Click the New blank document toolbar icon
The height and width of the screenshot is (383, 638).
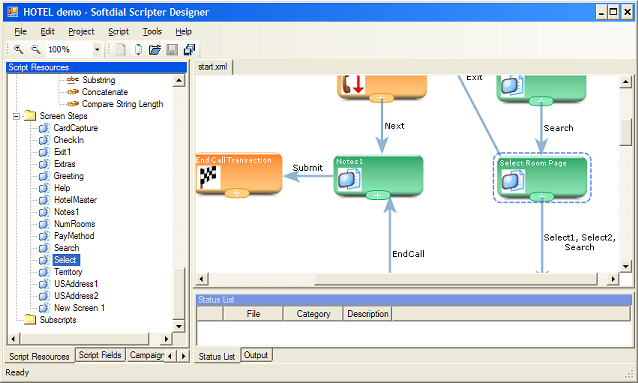120,50
